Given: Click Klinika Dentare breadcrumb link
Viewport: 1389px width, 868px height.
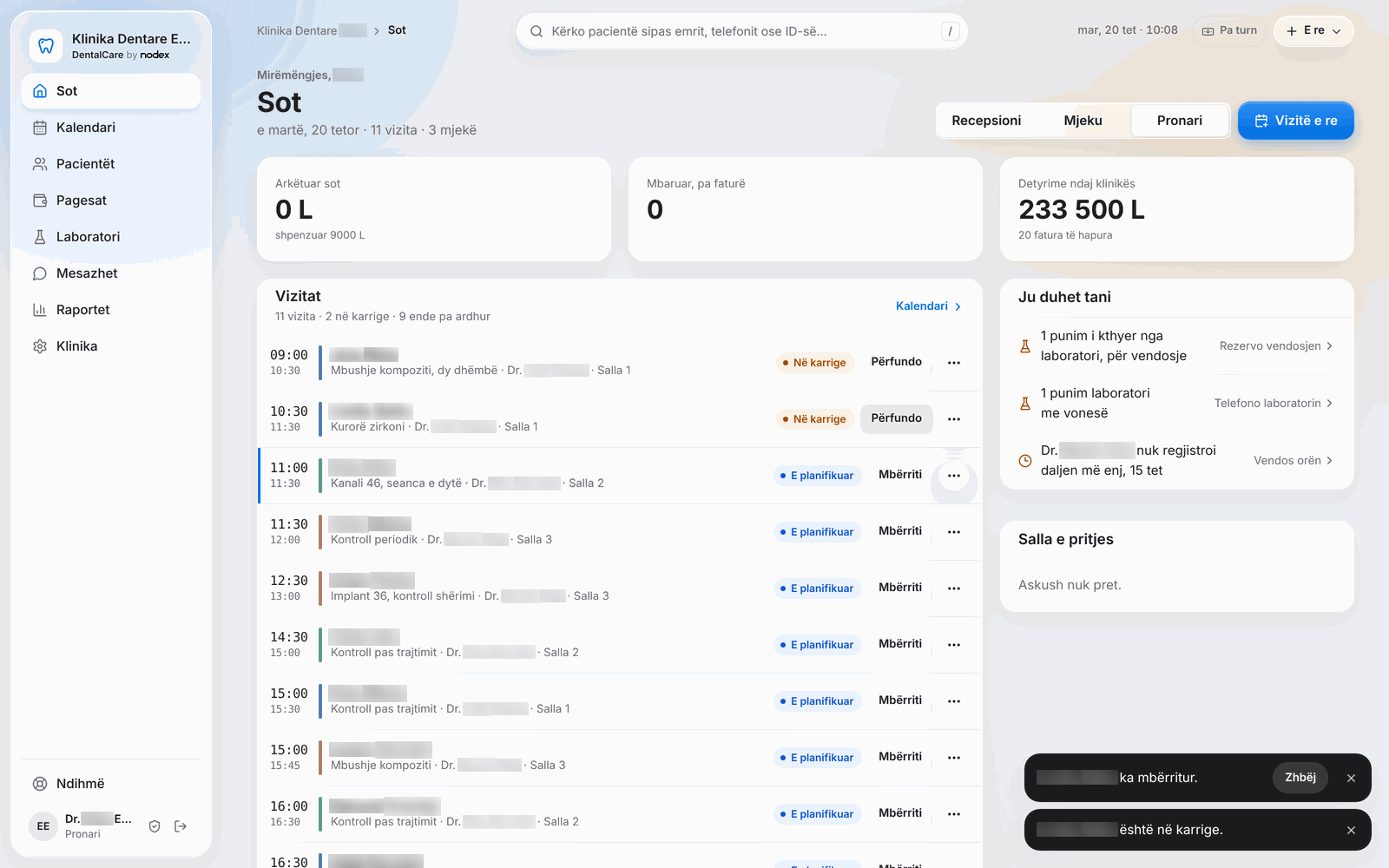Looking at the screenshot, I should (312, 30).
